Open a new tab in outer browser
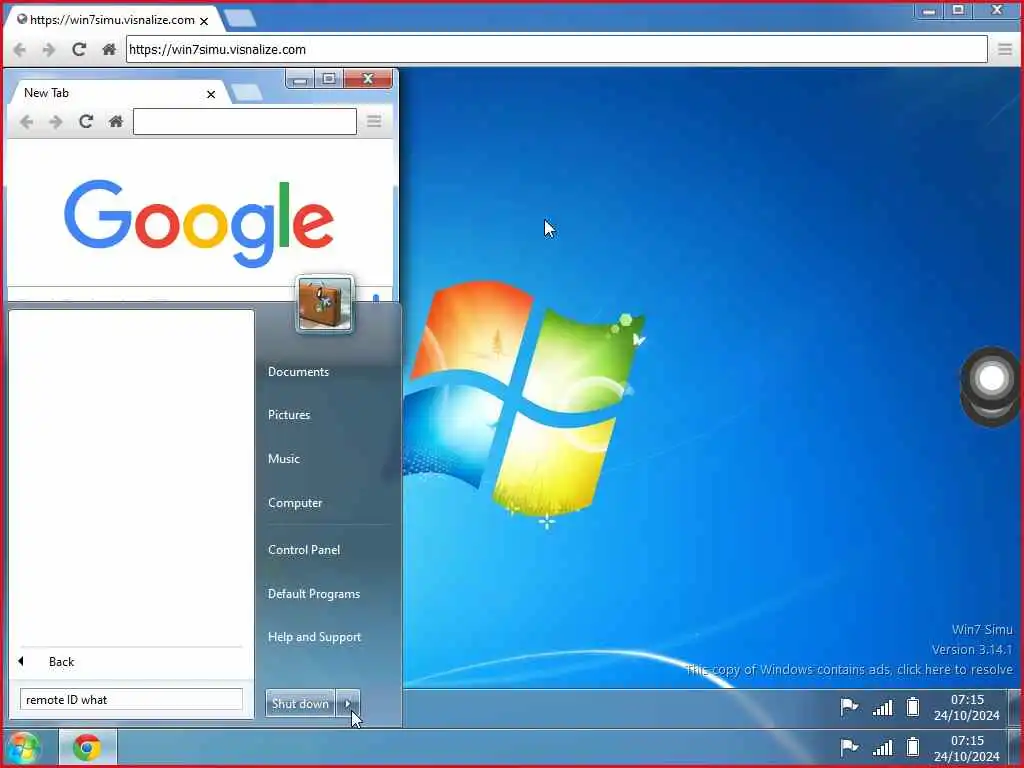This screenshot has height=768, width=1024. tap(240, 19)
